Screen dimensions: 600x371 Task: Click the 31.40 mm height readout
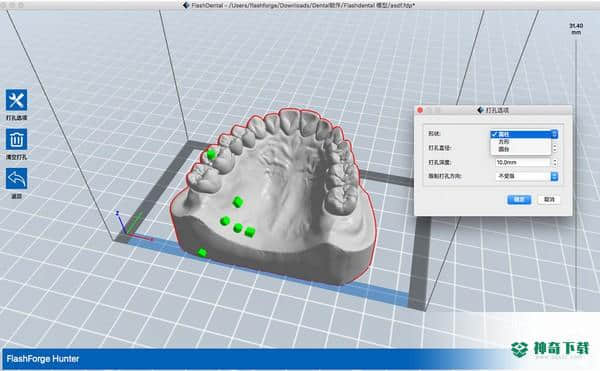coord(576,29)
